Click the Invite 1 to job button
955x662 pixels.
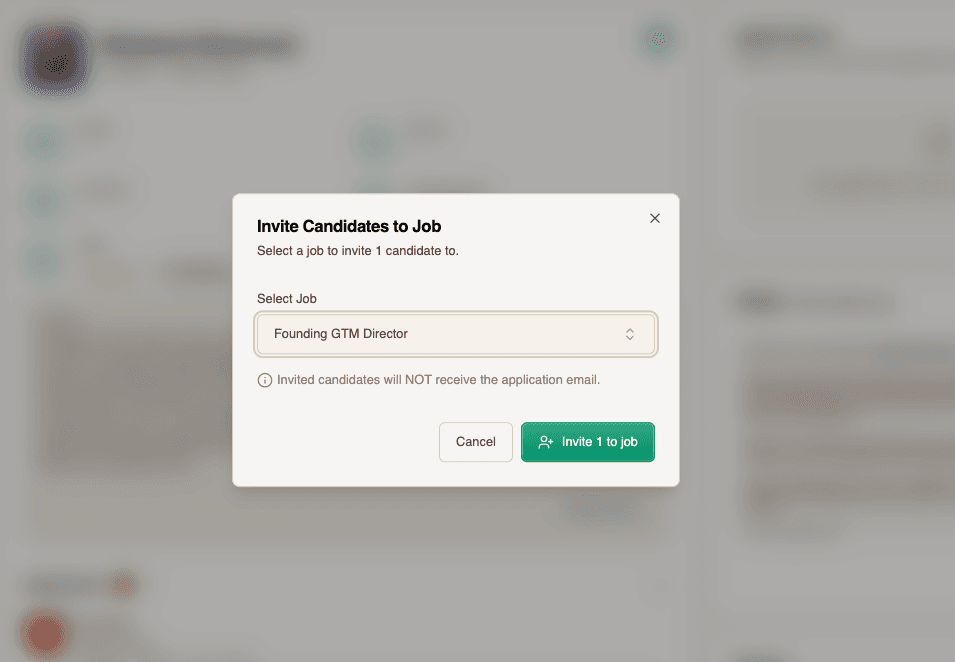pos(588,442)
